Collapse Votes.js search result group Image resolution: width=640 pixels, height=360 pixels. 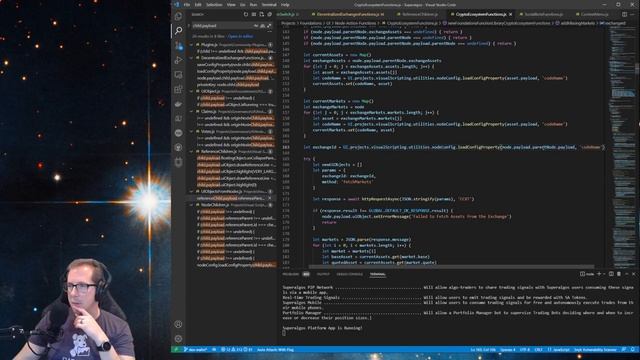point(191,131)
